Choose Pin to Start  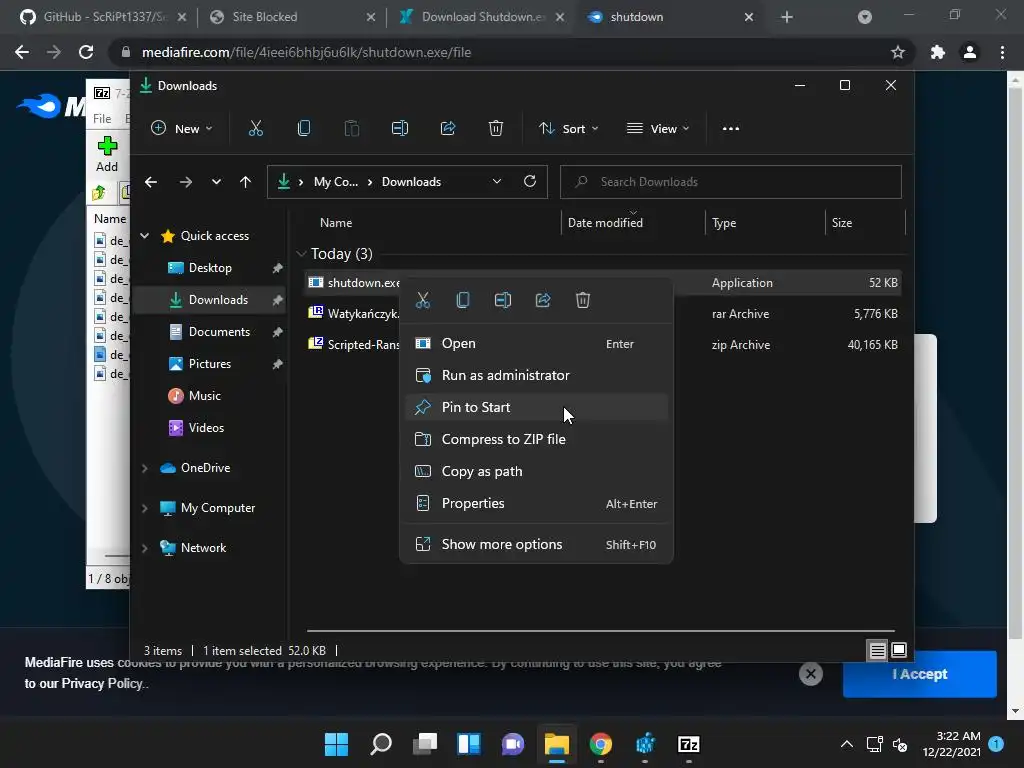[536, 408]
